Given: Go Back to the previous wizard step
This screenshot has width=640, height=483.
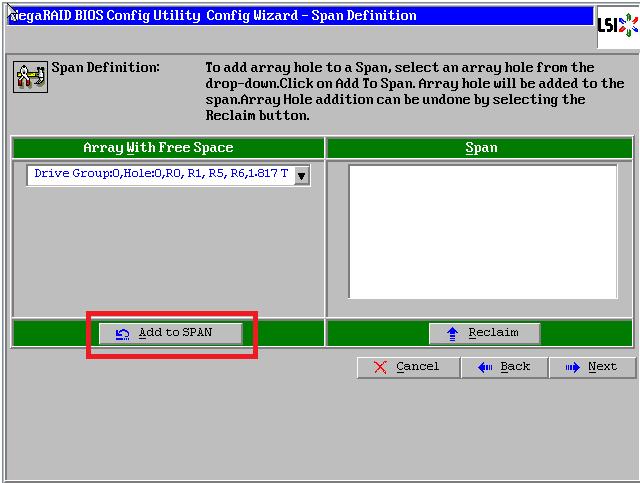Looking at the screenshot, I should point(504,367).
